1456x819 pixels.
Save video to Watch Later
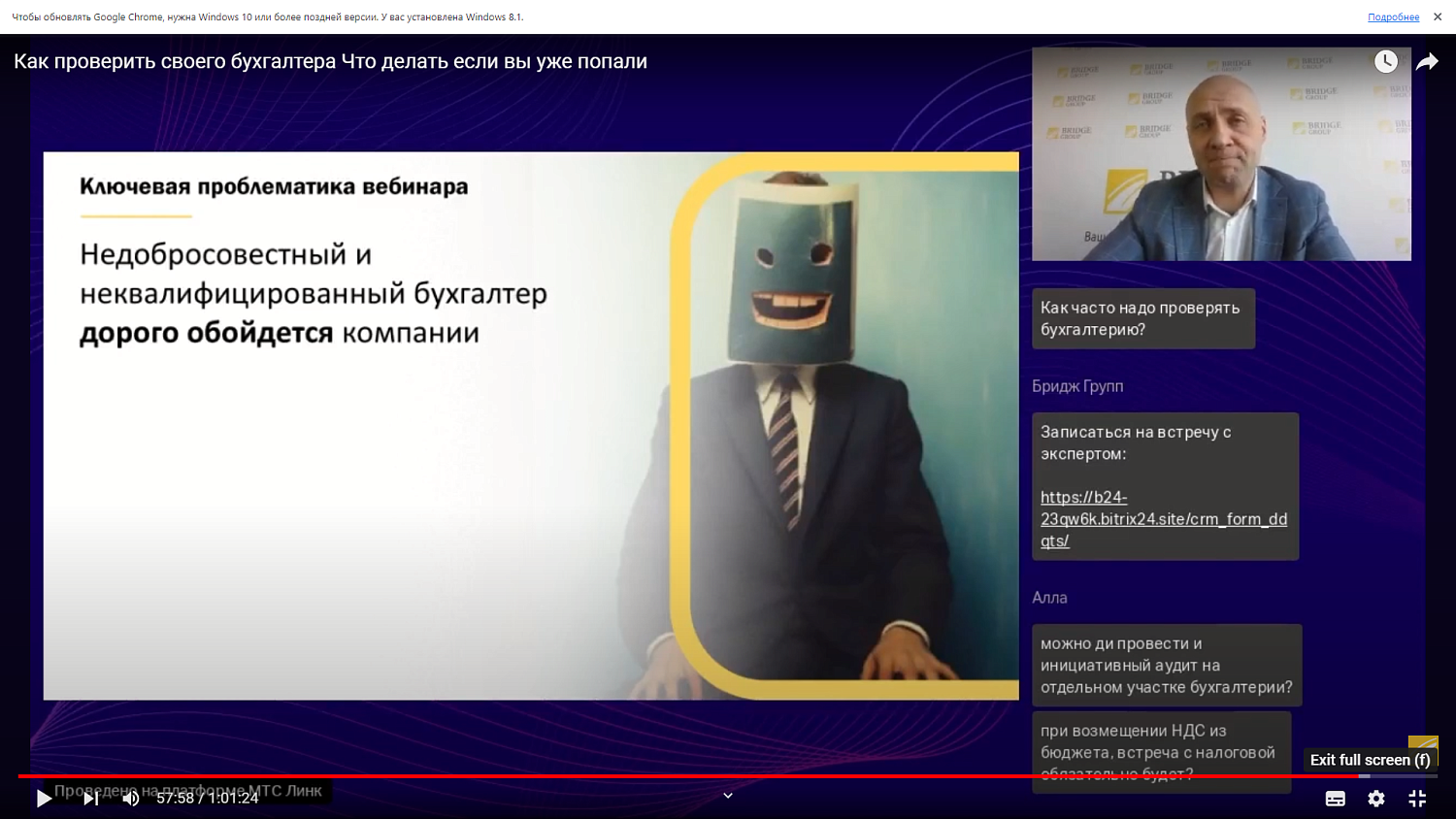(1386, 61)
